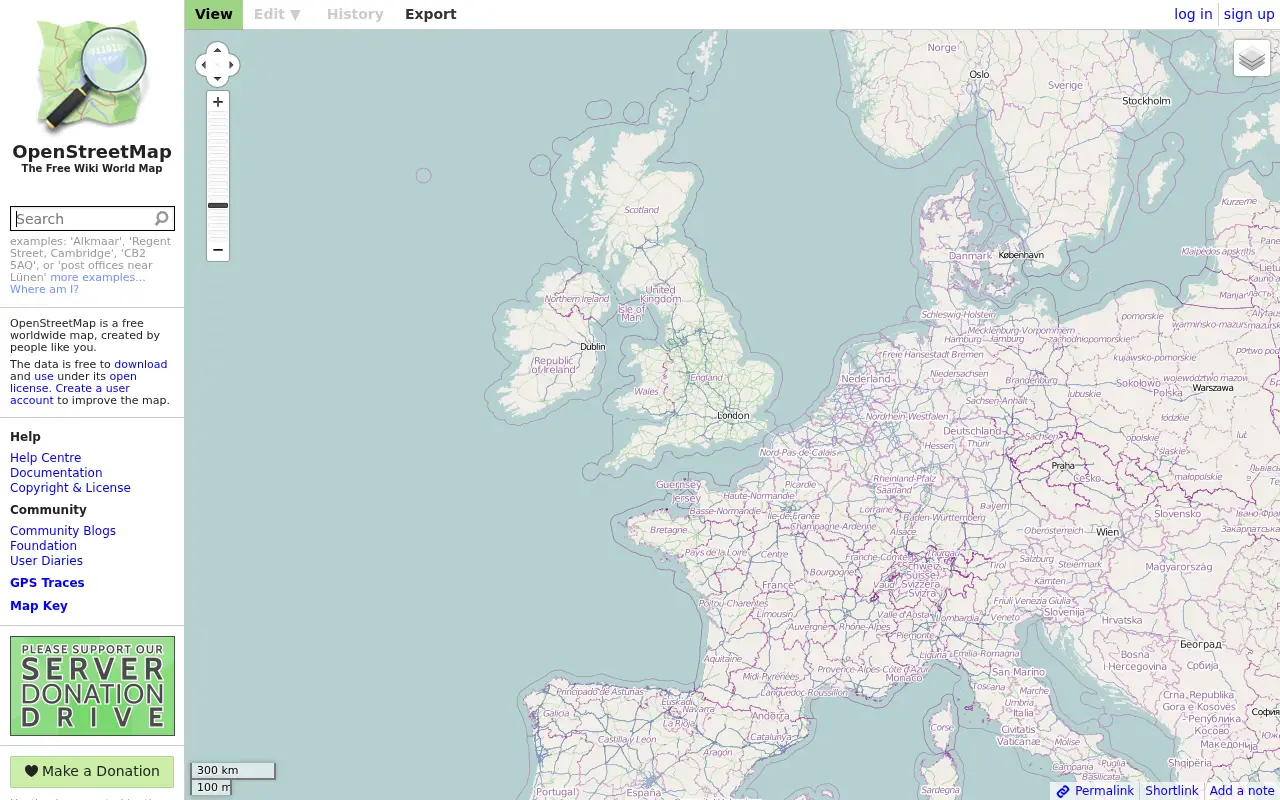The width and height of the screenshot is (1280, 800).
Task: Click the Make a Donation button
Action: 92,771
